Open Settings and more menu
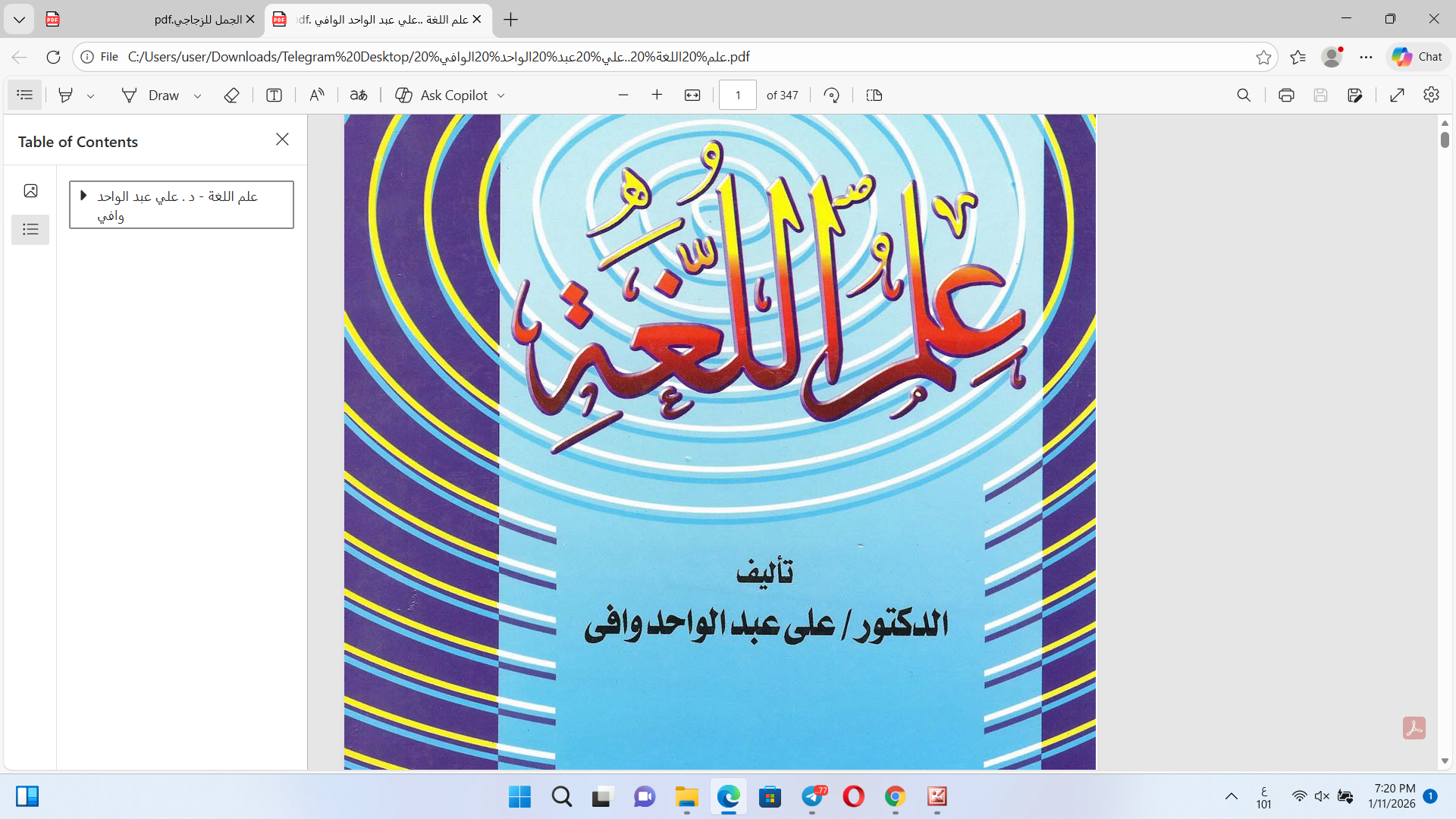The height and width of the screenshot is (819, 1456). click(x=1366, y=57)
